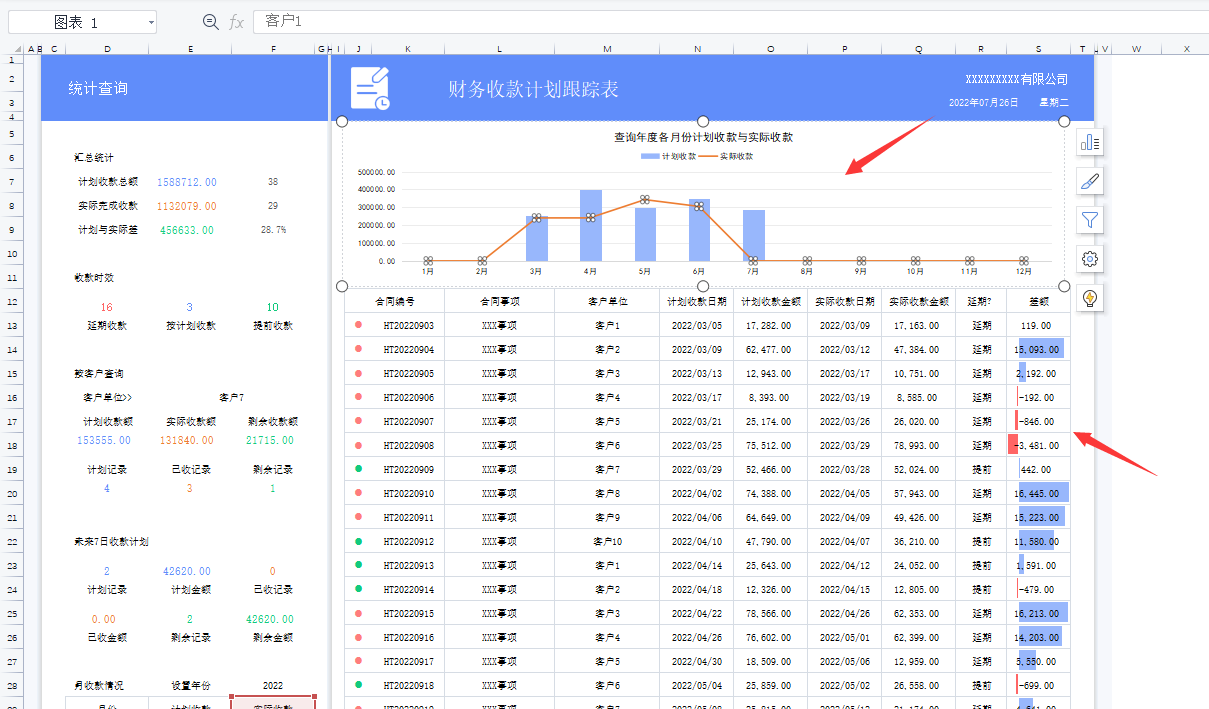1209x709 pixels.
Task: Click the 提前 status in HT20220918 row
Action: pyautogui.click(x=981, y=686)
